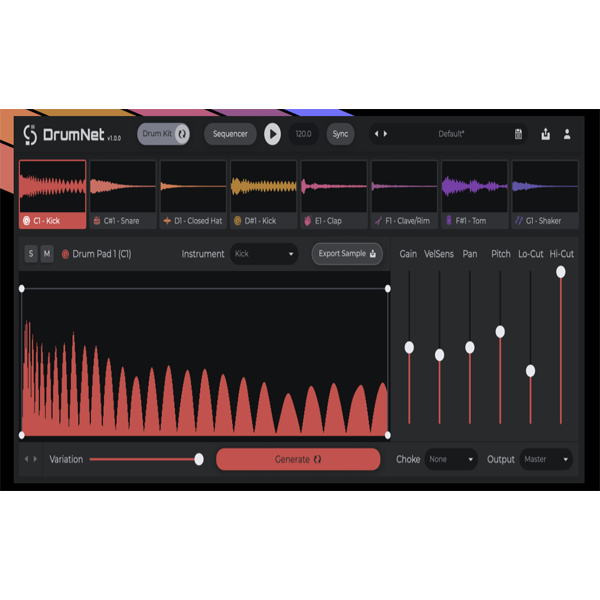
Task: Click the Pan slider handle
Action: pyautogui.click(x=470, y=347)
